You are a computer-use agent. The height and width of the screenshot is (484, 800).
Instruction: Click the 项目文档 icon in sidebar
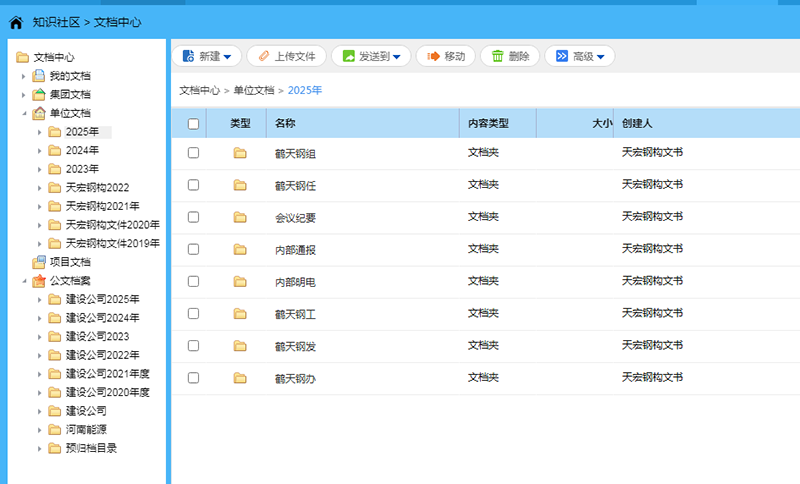[38, 262]
